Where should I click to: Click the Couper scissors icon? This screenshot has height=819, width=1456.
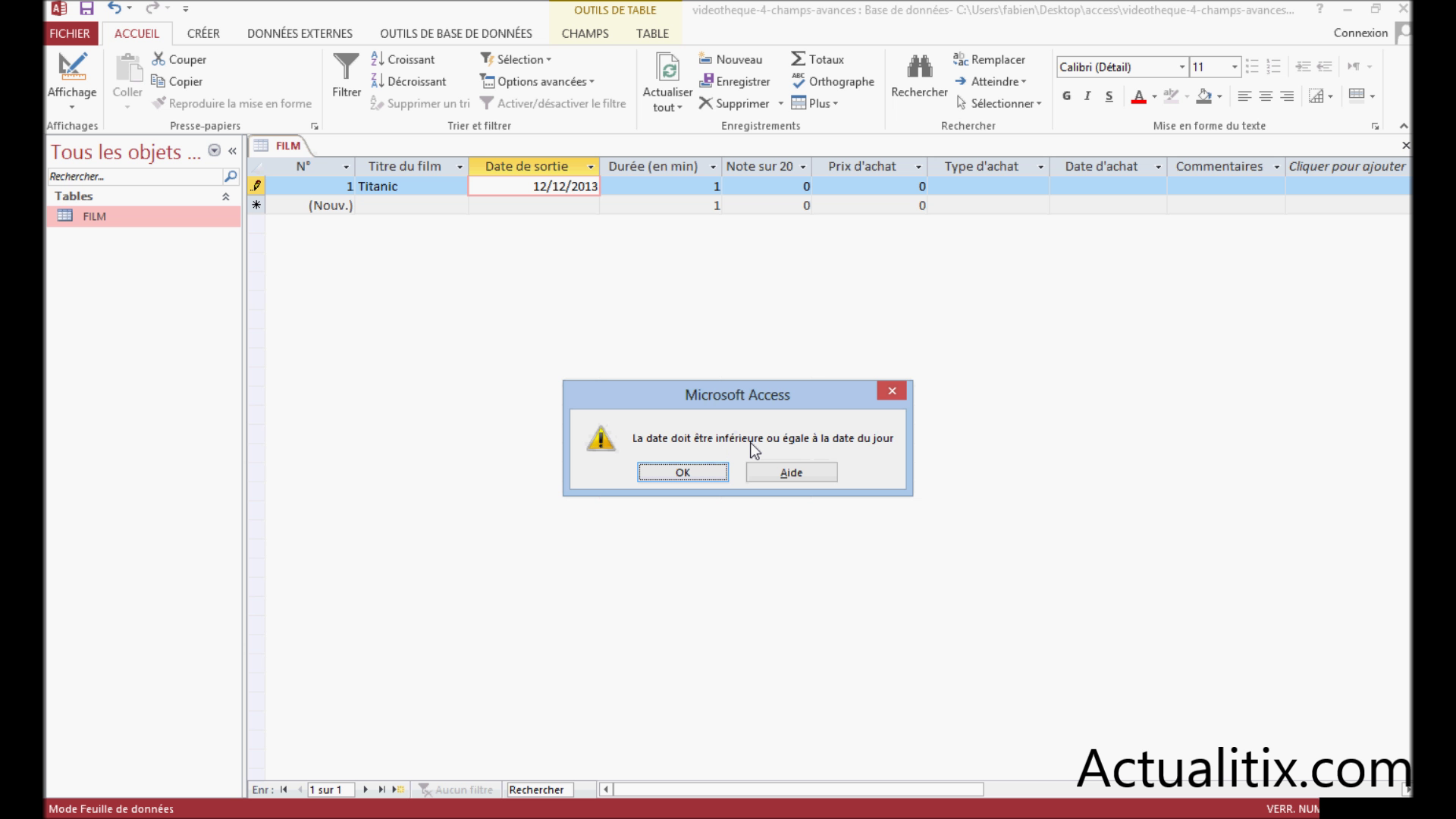[158, 59]
